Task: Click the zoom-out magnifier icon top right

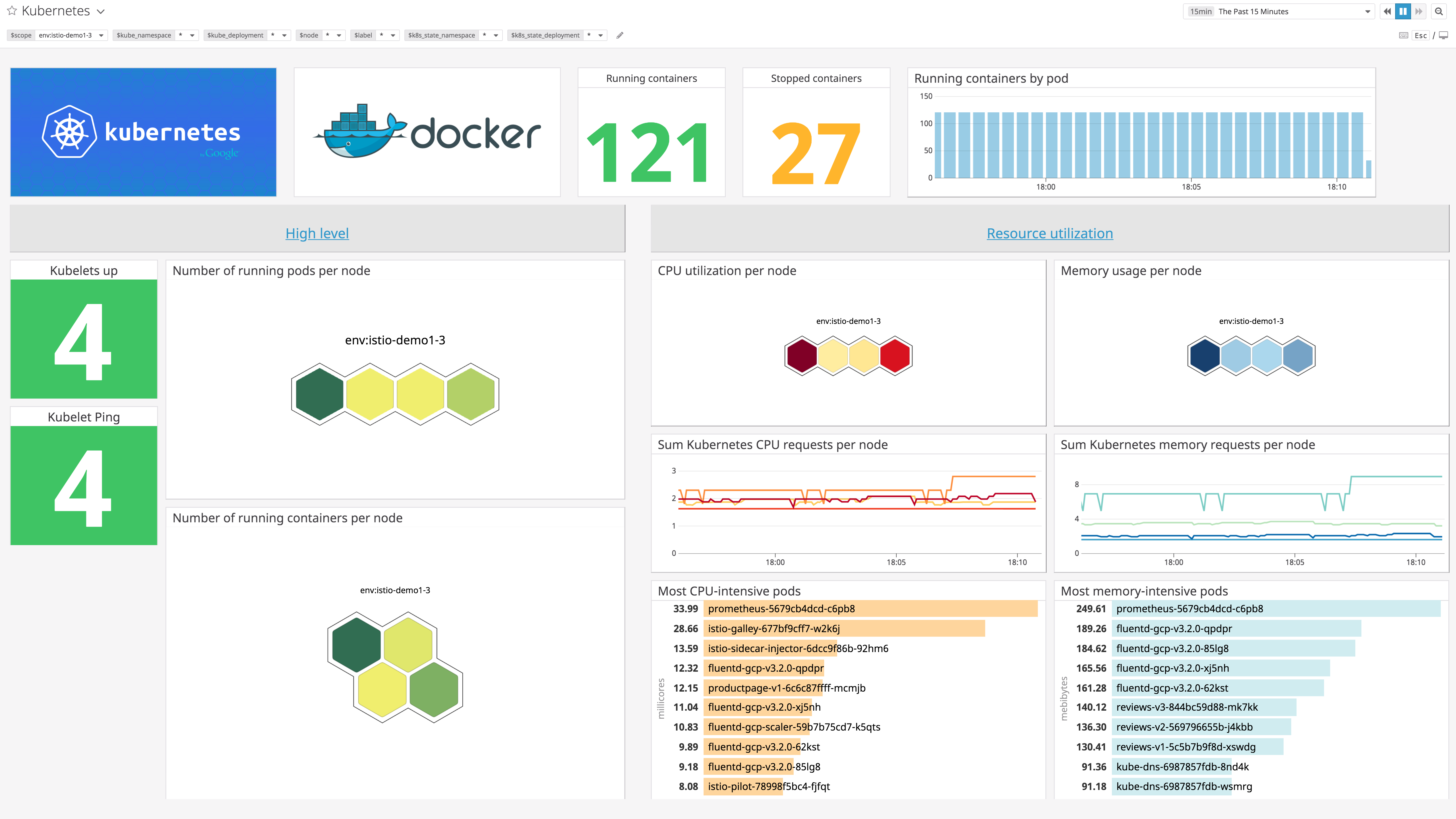Action: pos(1438,11)
